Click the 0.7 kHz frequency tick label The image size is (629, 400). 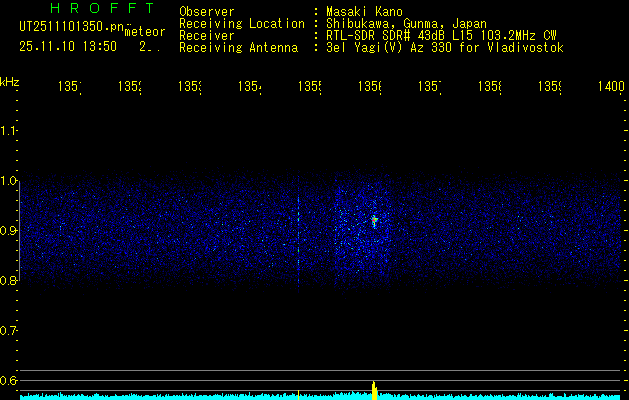8,330
